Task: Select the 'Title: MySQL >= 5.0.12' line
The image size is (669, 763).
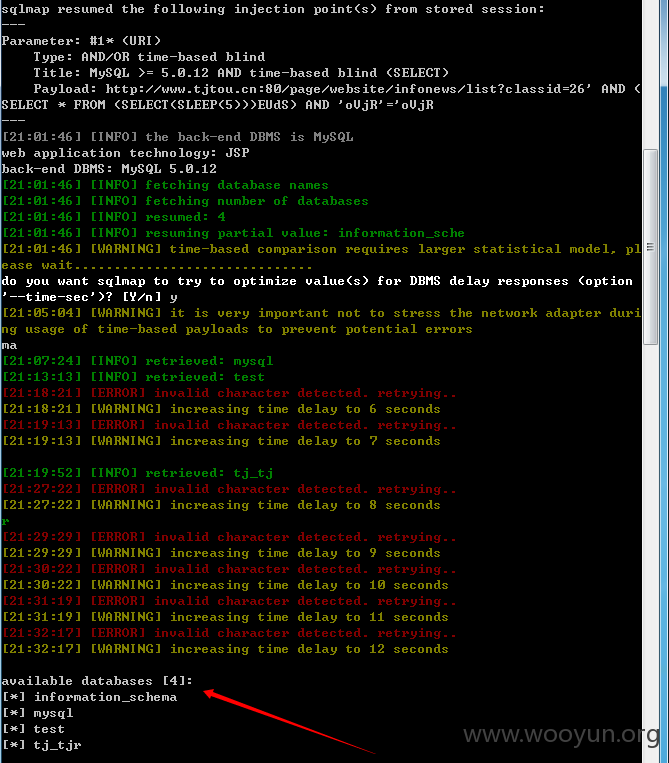Action: point(241,73)
